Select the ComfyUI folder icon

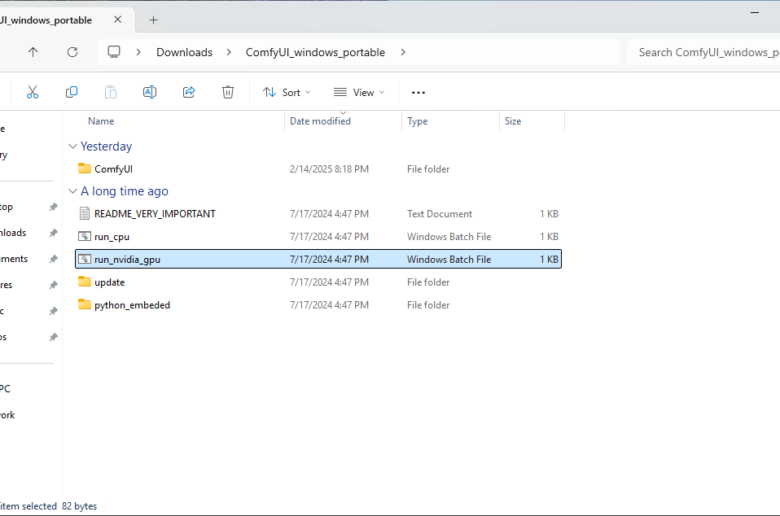85,169
